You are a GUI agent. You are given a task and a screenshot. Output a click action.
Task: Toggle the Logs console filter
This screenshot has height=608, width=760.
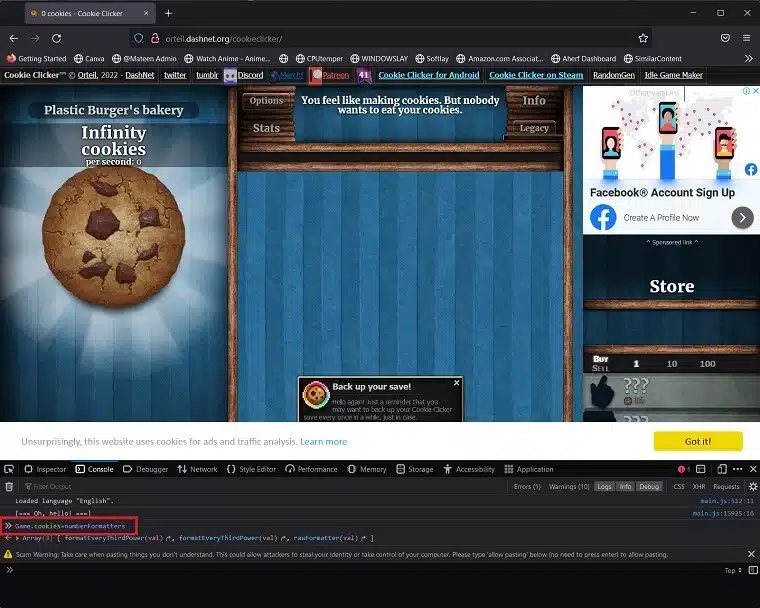click(604, 486)
